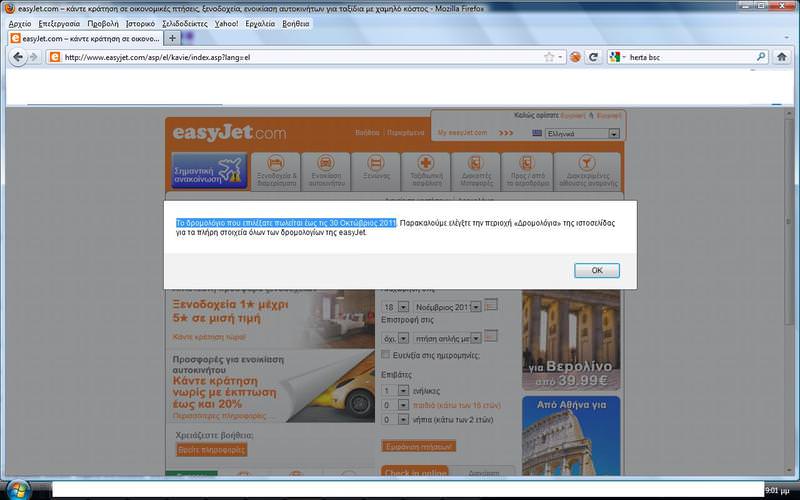The width and height of the screenshot is (800, 500).
Task: Click the Firefox forward arrow
Action: point(34,57)
